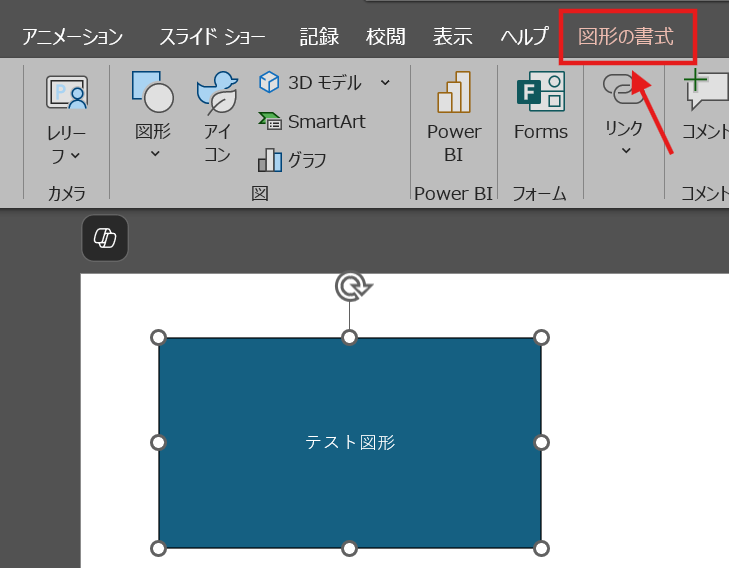
Task: Click the レリーフ cameo icon
Action: pyautogui.click(x=67, y=92)
